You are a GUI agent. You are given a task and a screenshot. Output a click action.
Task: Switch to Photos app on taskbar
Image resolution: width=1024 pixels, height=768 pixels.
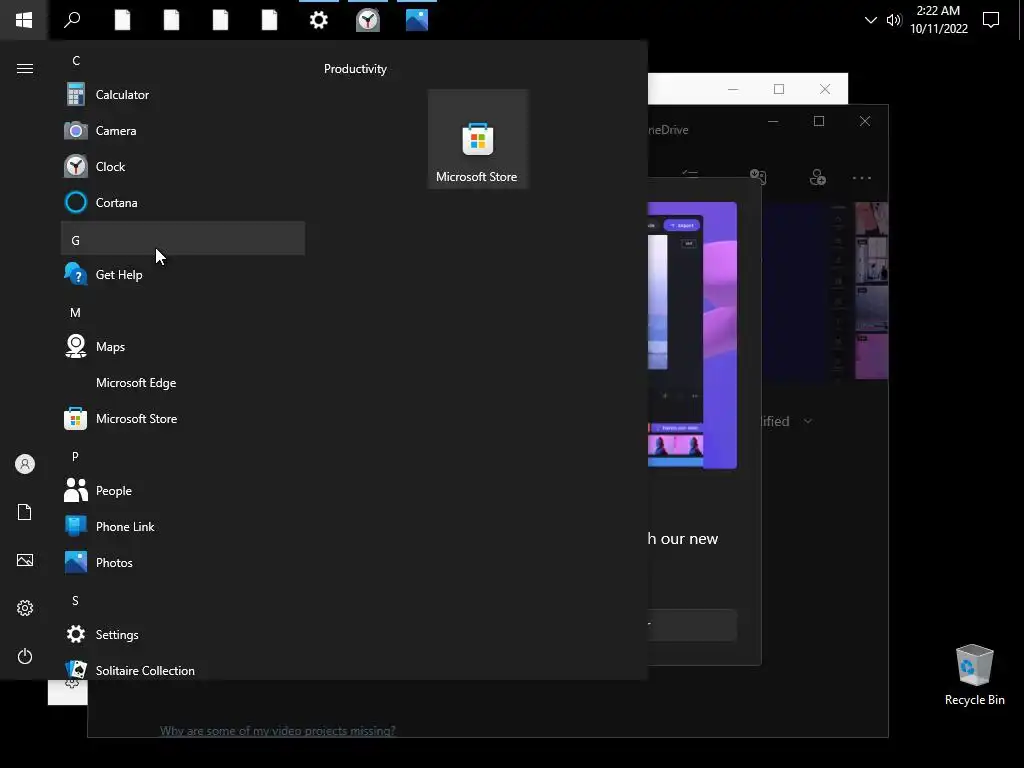coord(417,20)
